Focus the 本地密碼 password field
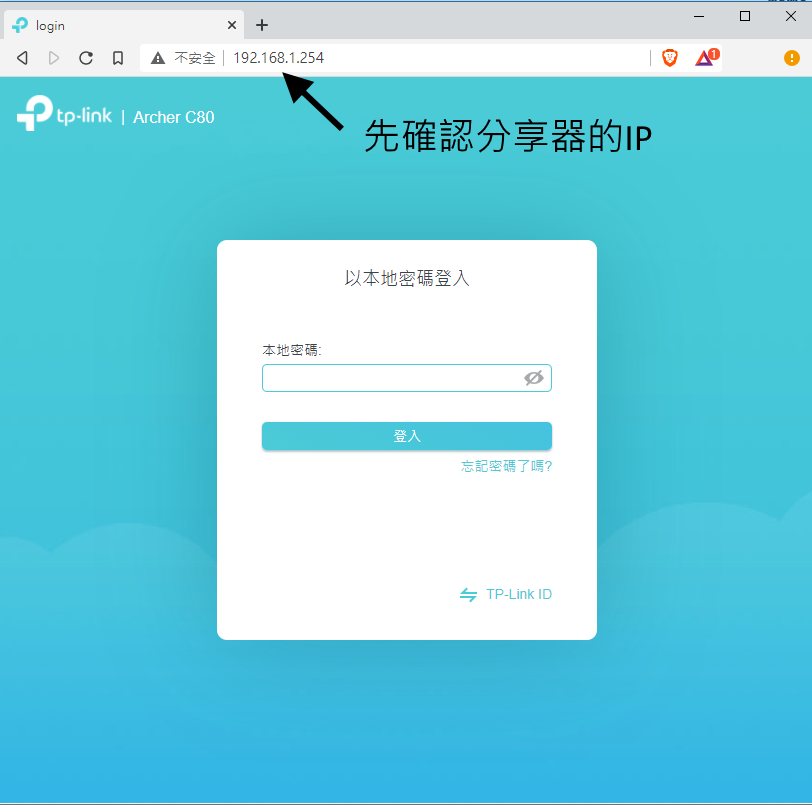Viewport: 812px width, 805px height. (407, 378)
